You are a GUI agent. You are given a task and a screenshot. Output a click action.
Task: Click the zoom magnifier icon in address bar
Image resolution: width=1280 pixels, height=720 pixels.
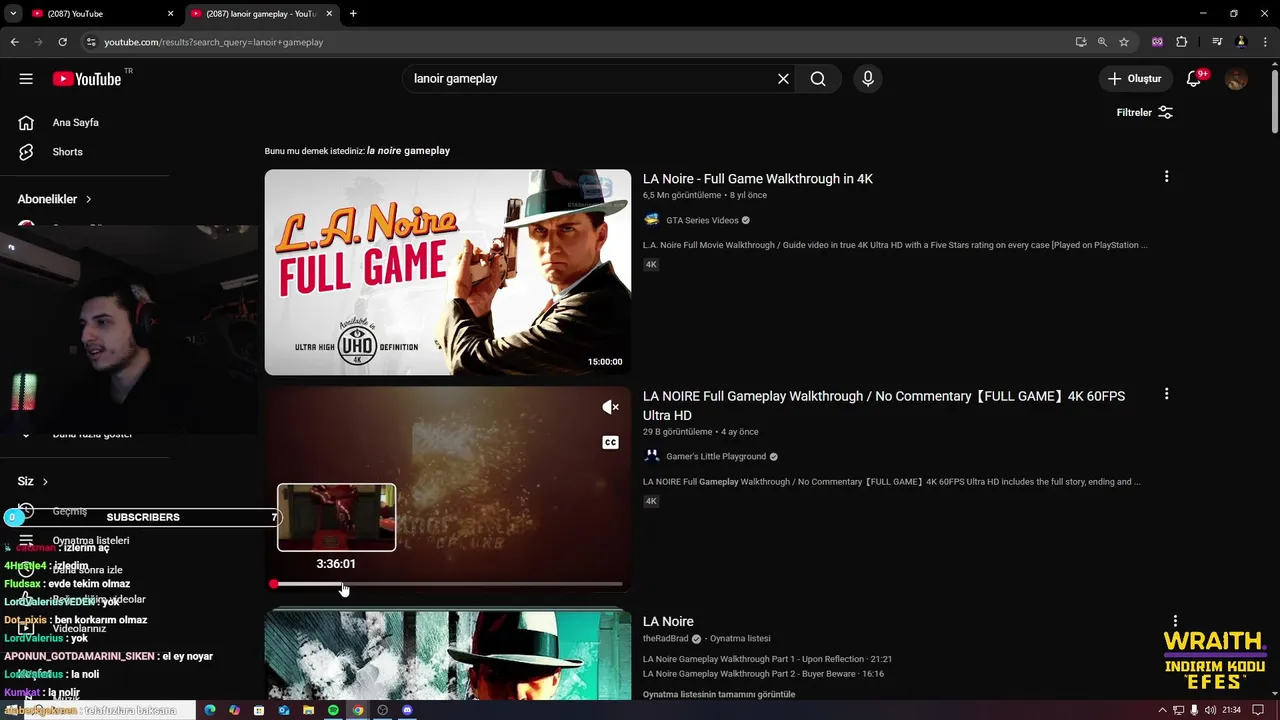click(x=1102, y=42)
